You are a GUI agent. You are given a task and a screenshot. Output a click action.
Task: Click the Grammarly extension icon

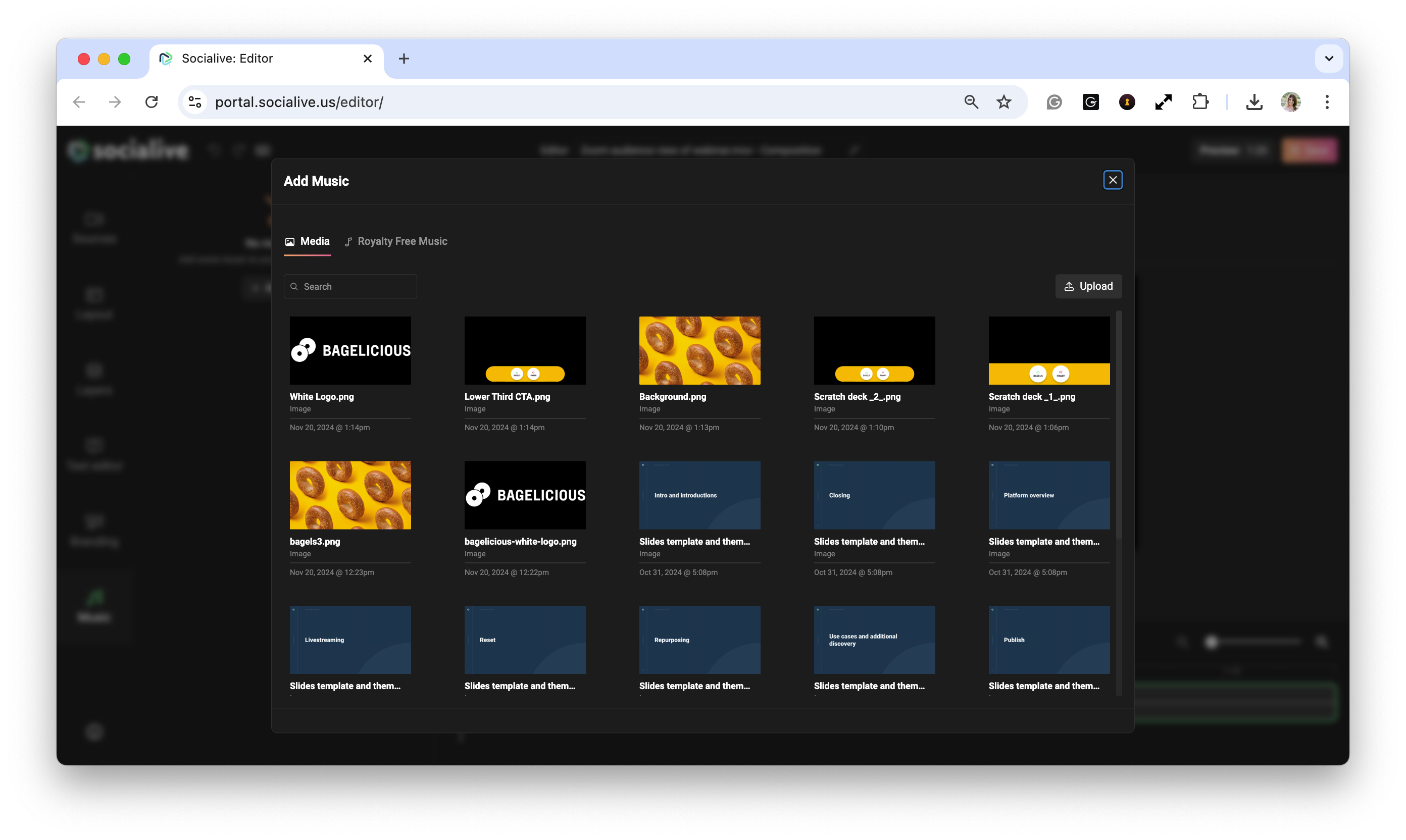(x=1054, y=102)
